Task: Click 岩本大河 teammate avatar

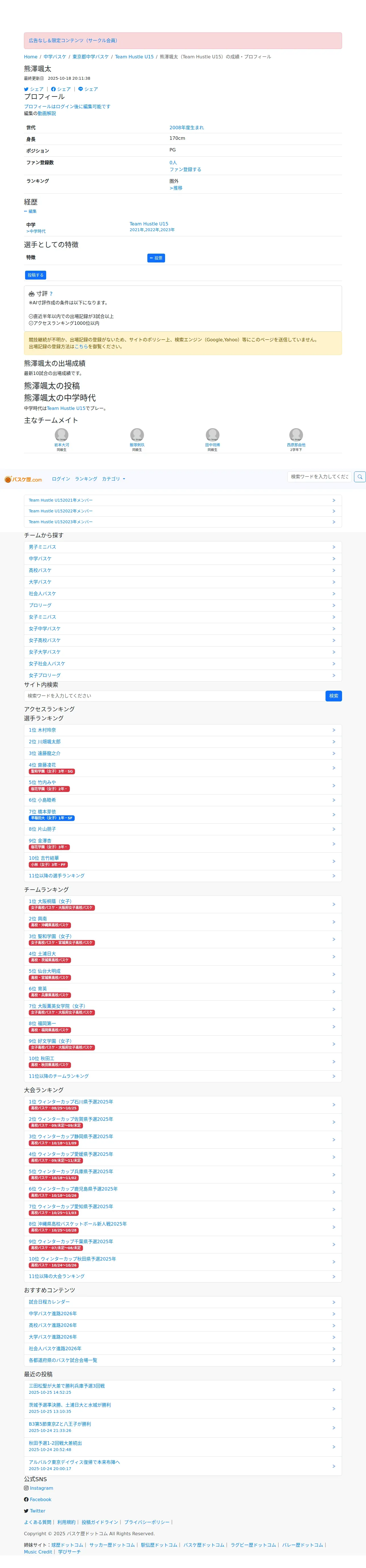Action: tap(62, 435)
